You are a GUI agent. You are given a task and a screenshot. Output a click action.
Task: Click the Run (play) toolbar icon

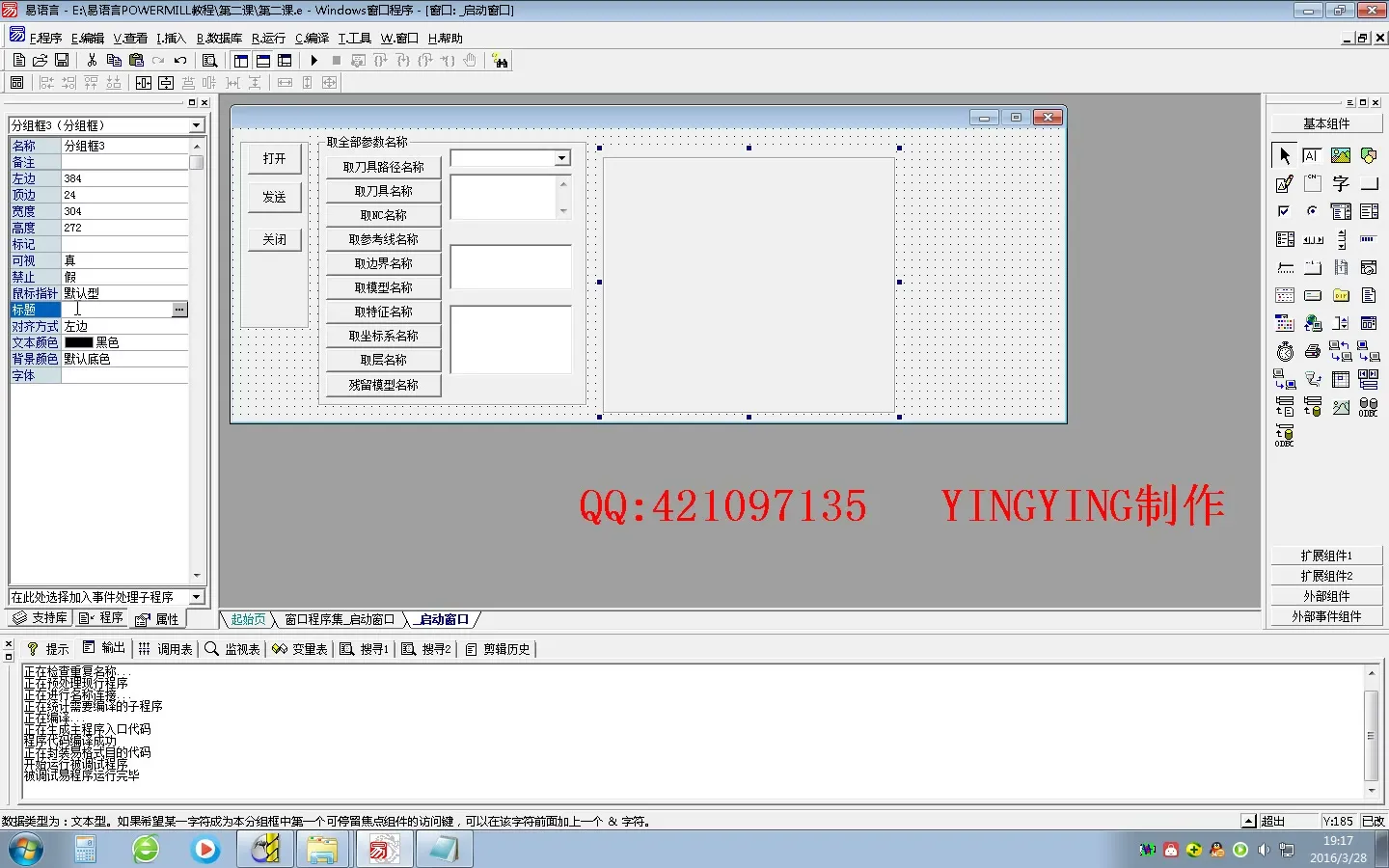(x=314, y=61)
